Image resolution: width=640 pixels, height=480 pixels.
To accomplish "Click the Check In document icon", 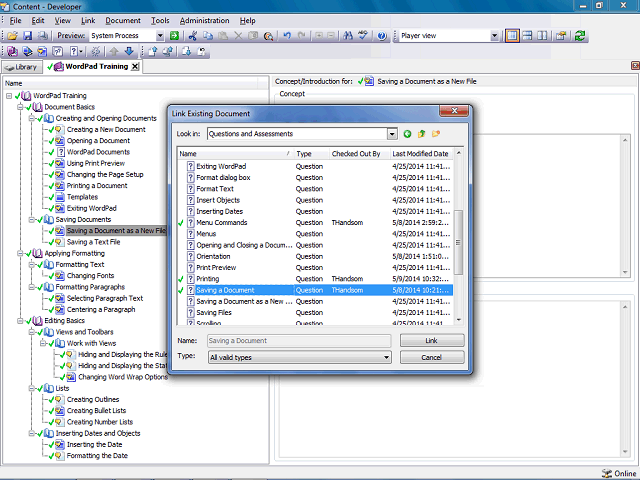I will 153,51.
